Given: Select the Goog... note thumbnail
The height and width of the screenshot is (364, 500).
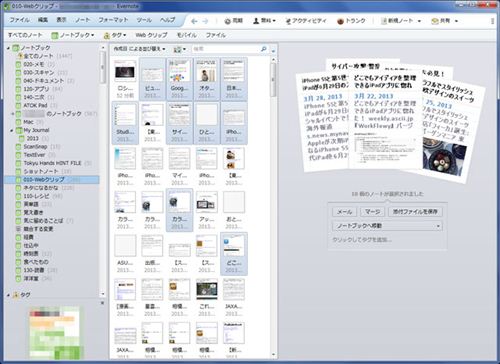Looking at the screenshot, I should tap(179, 79).
